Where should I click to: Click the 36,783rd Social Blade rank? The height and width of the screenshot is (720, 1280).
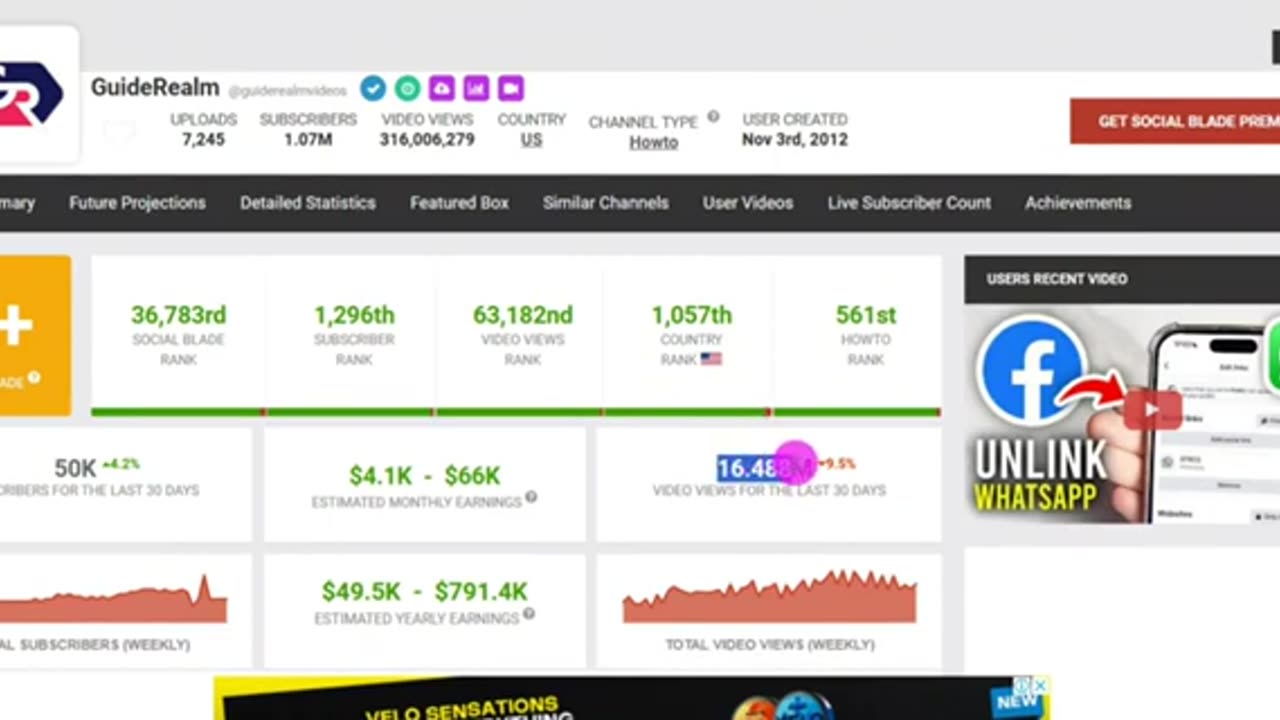(x=178, y=315)
